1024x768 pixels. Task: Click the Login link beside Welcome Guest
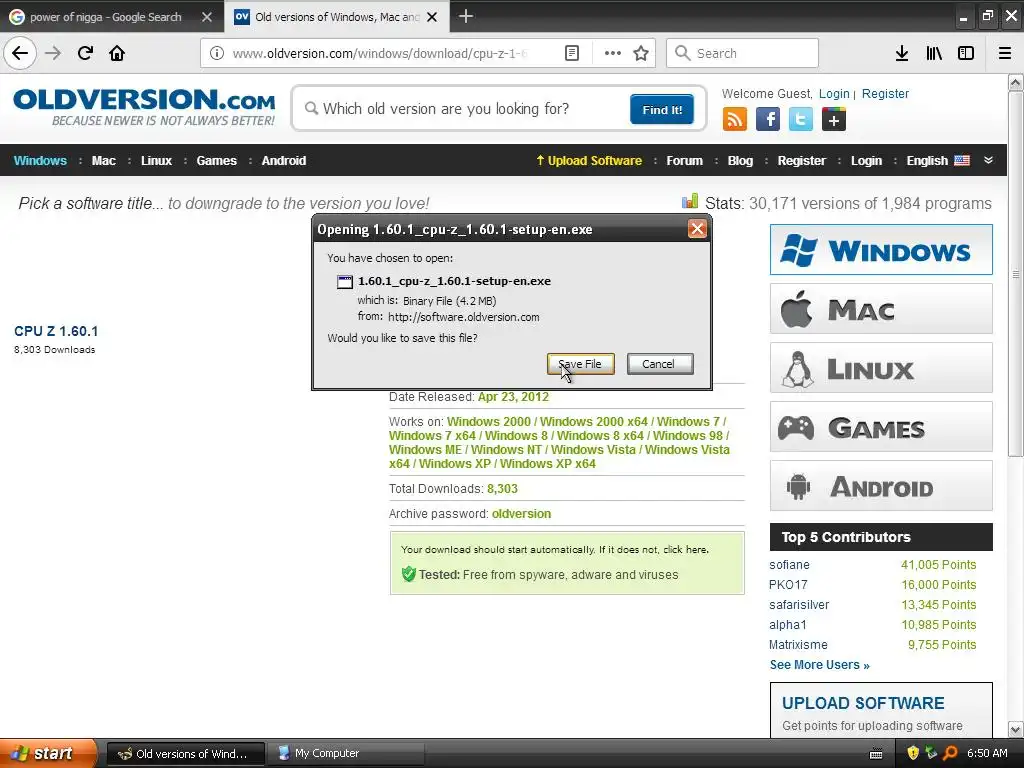point(834,93)
